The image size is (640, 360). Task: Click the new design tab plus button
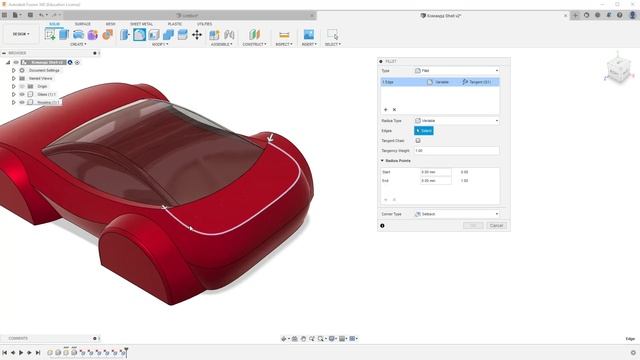pyautogui.click(x=575, y=15)
